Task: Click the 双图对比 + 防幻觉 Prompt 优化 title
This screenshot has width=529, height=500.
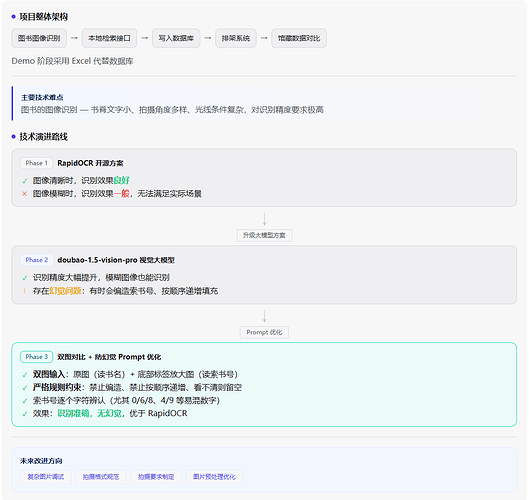Action: click(x=109, y=357)
